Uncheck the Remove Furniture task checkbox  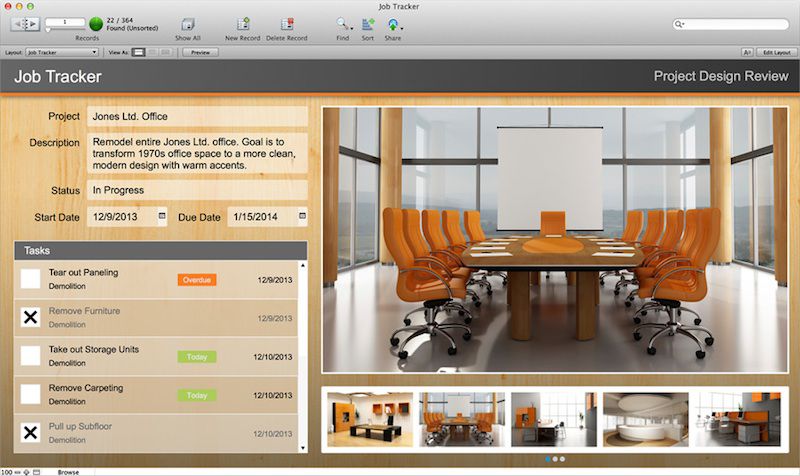pyautogui.click(x=31, y=317)
